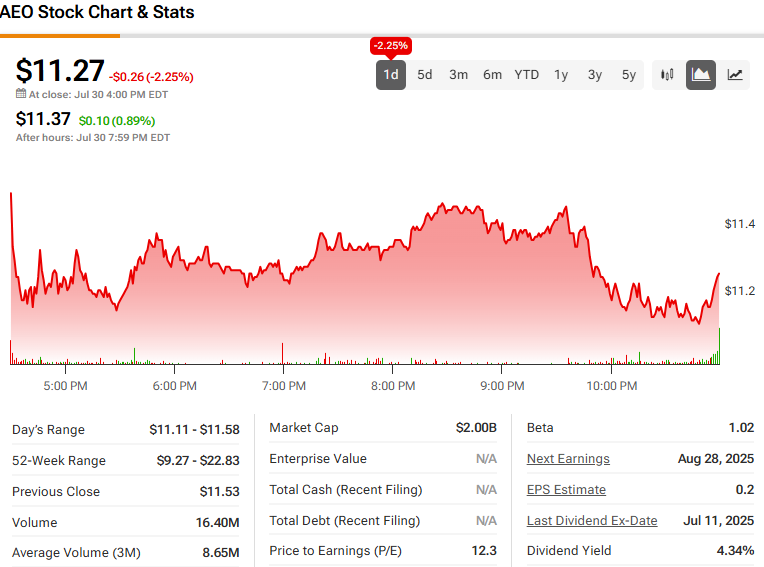
Task: Switch to line chart view icon
Action: (735, 75)
